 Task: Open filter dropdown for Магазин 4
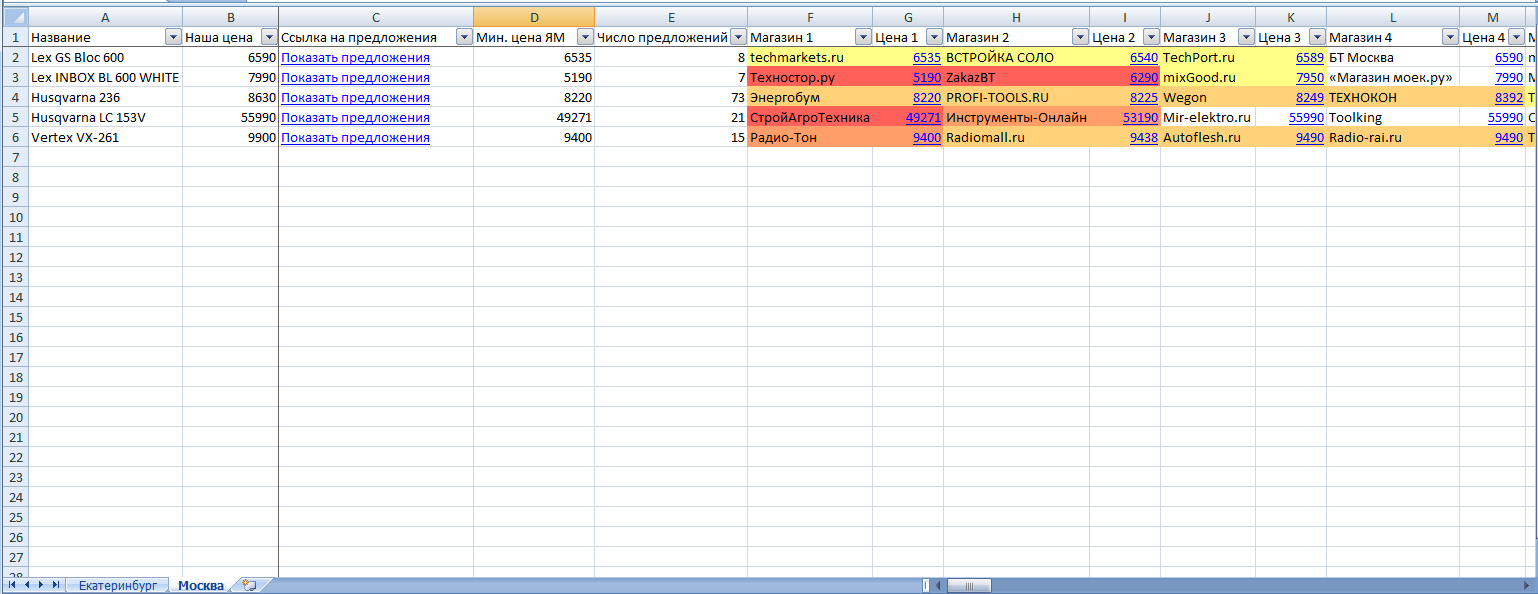[1450, 37]
